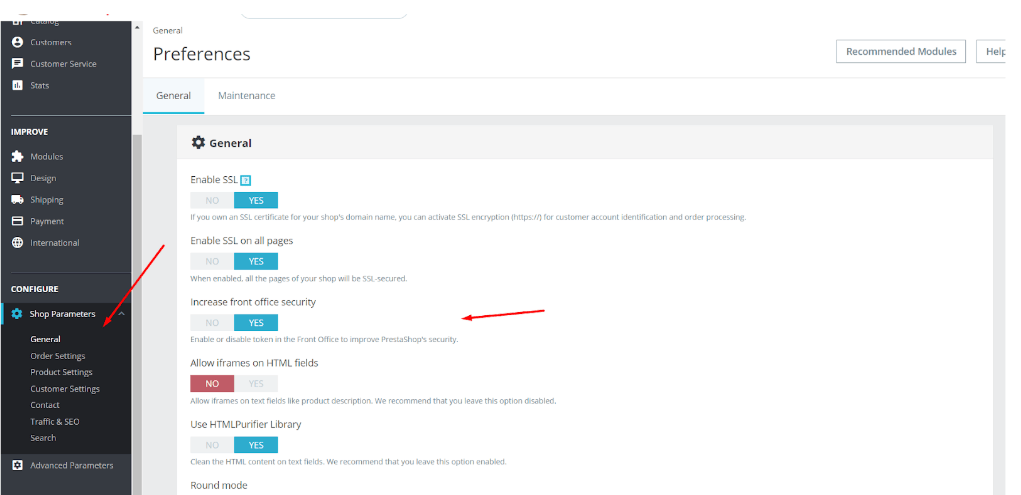The height and width of the screenshot is (495, 1021).
Task: Set Increase front office security to NO
Action: tap(212, 322)
